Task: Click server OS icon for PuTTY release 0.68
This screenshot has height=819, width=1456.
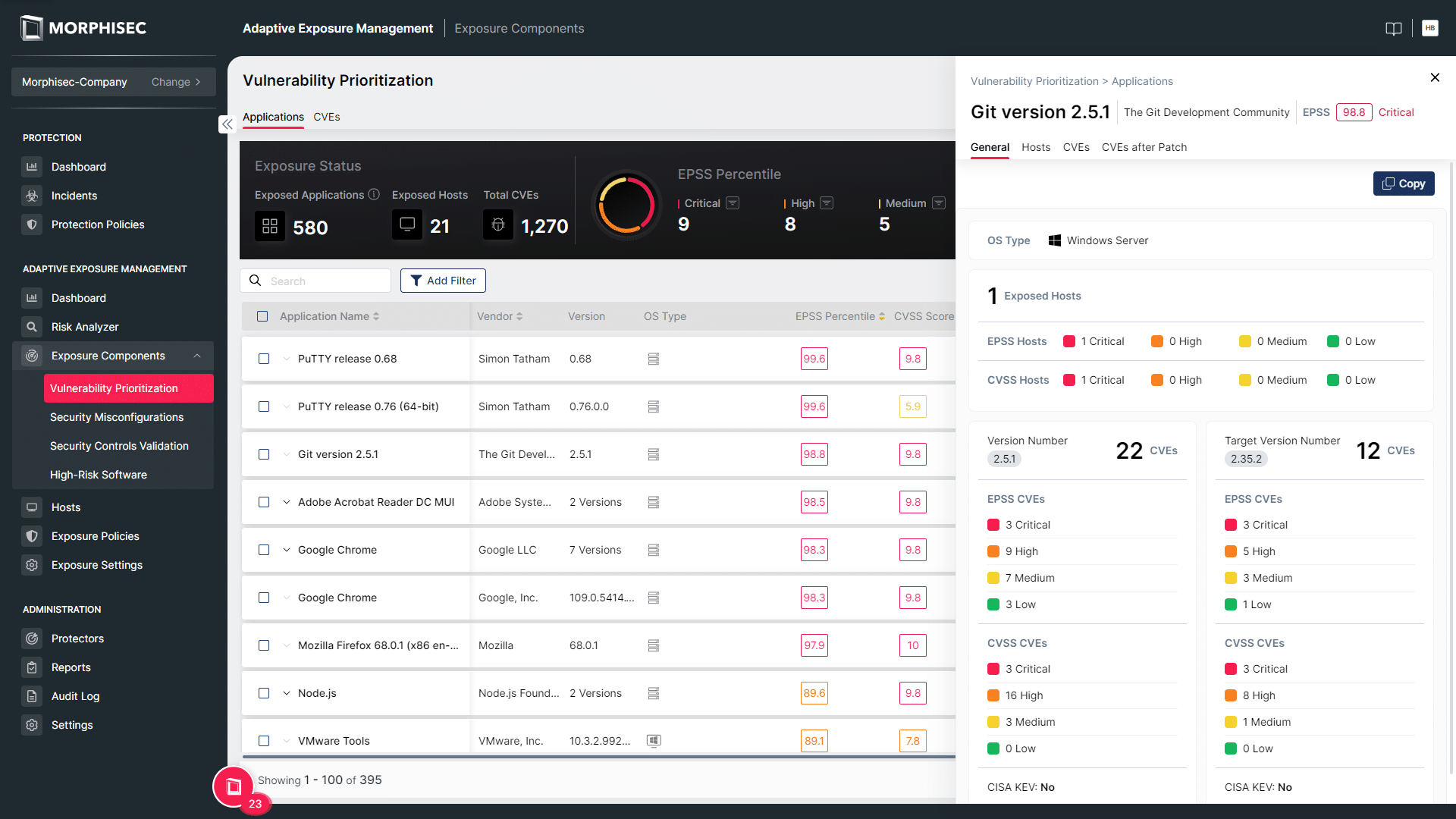Action: pos(654,359)
